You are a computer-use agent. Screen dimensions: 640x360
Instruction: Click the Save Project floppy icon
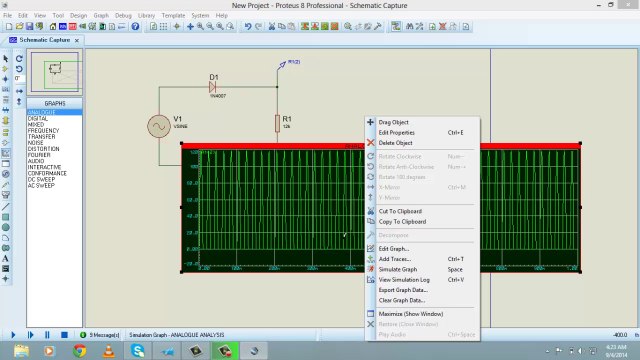click(29, 27)
